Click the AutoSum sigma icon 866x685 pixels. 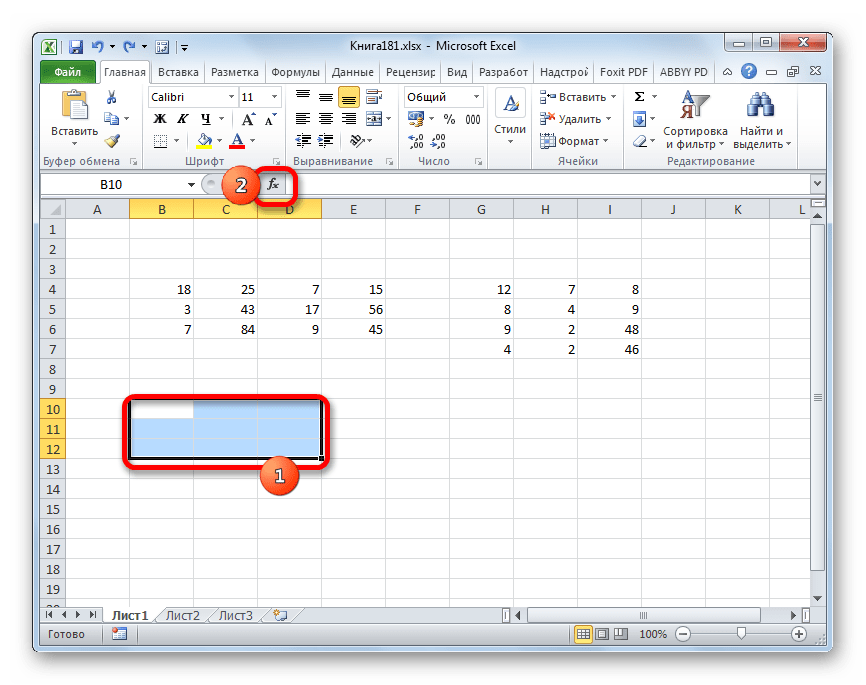(x=640, y=97)
